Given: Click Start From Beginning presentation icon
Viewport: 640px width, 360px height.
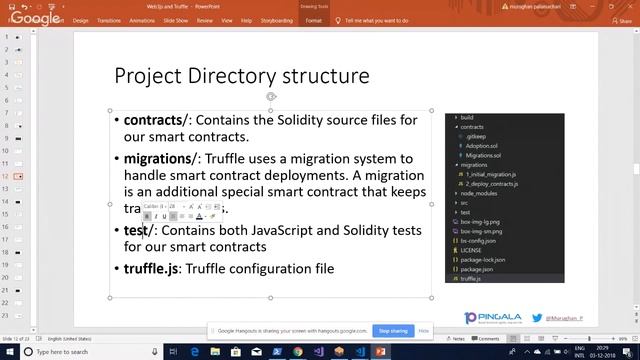Looking at the screenshot, I should pyautogui.click(x=51, y=7).
